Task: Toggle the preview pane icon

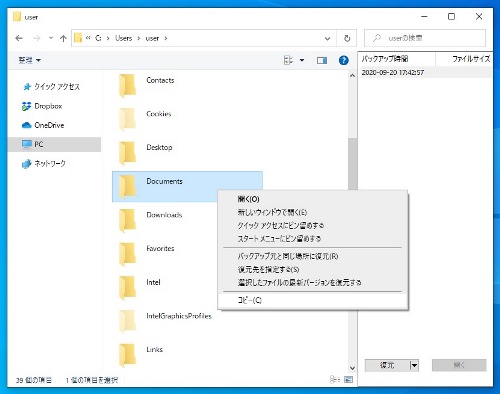Action: (x=322, y=60)
